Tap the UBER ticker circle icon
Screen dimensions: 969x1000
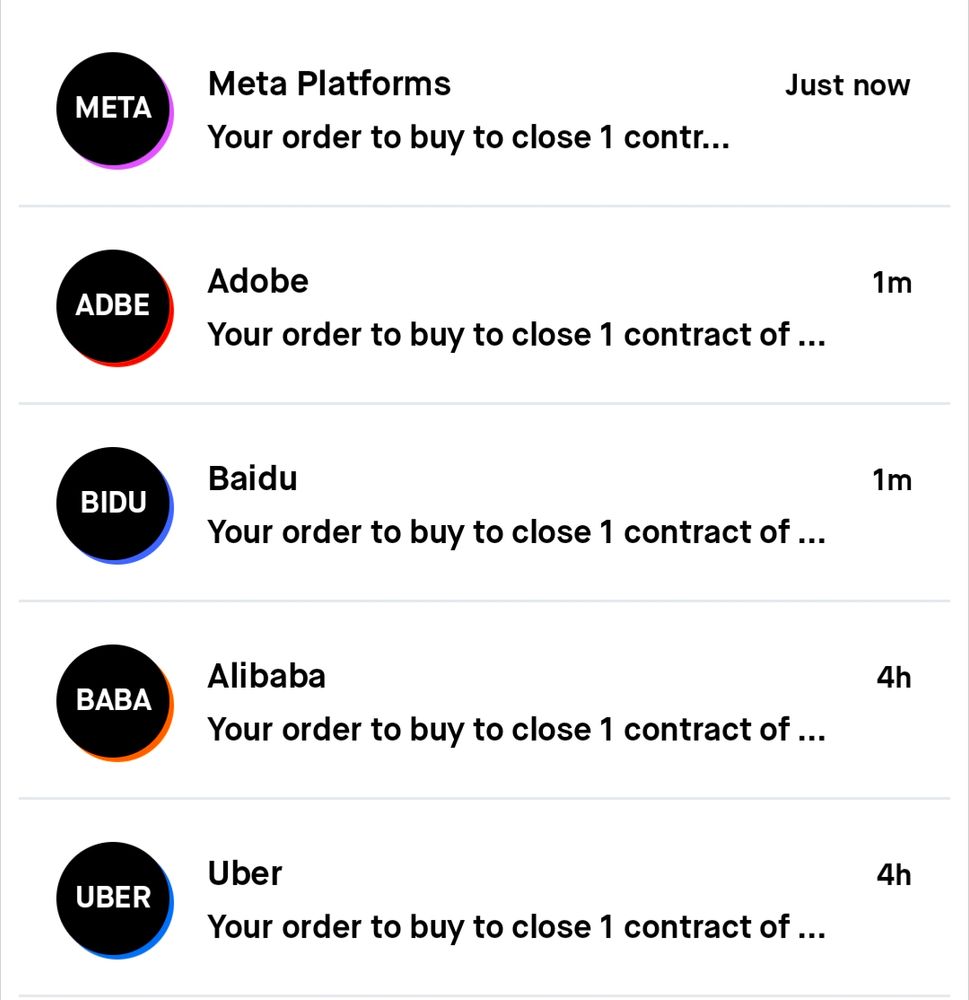pos(114,898)
